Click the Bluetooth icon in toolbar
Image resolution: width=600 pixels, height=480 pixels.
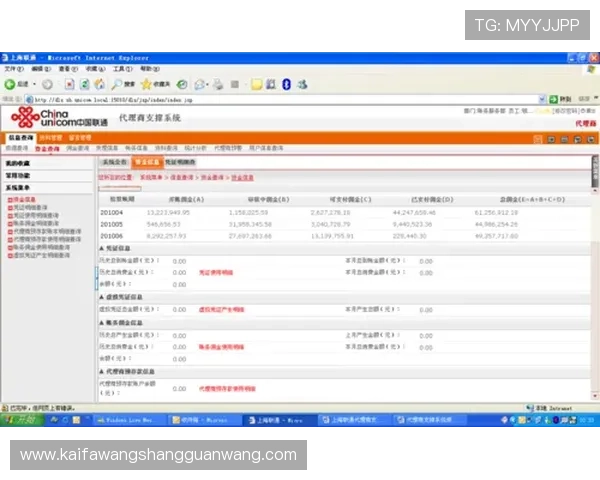[x=286, y=85]
